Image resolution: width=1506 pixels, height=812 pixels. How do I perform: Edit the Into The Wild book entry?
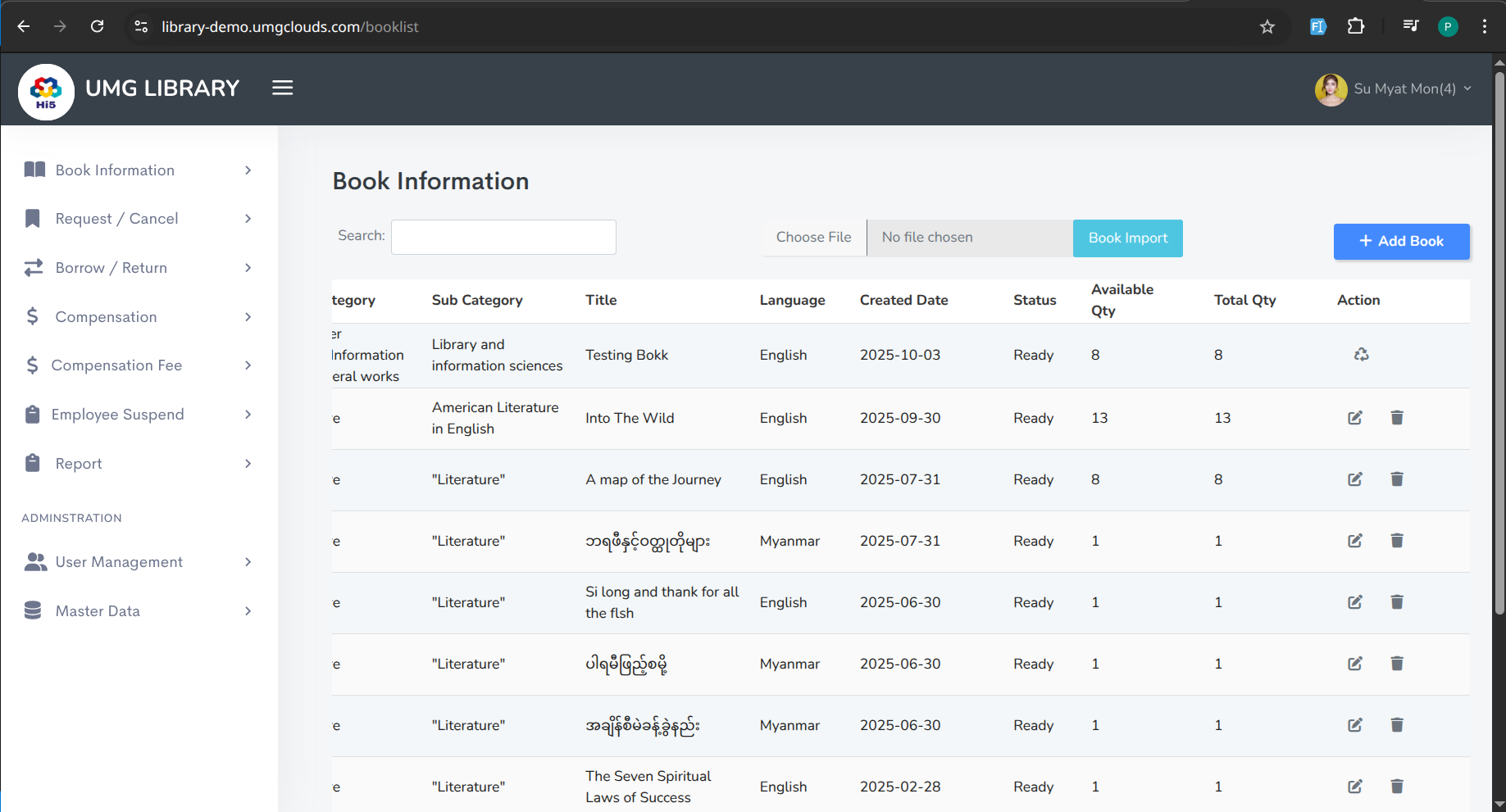coord(1355,418)
